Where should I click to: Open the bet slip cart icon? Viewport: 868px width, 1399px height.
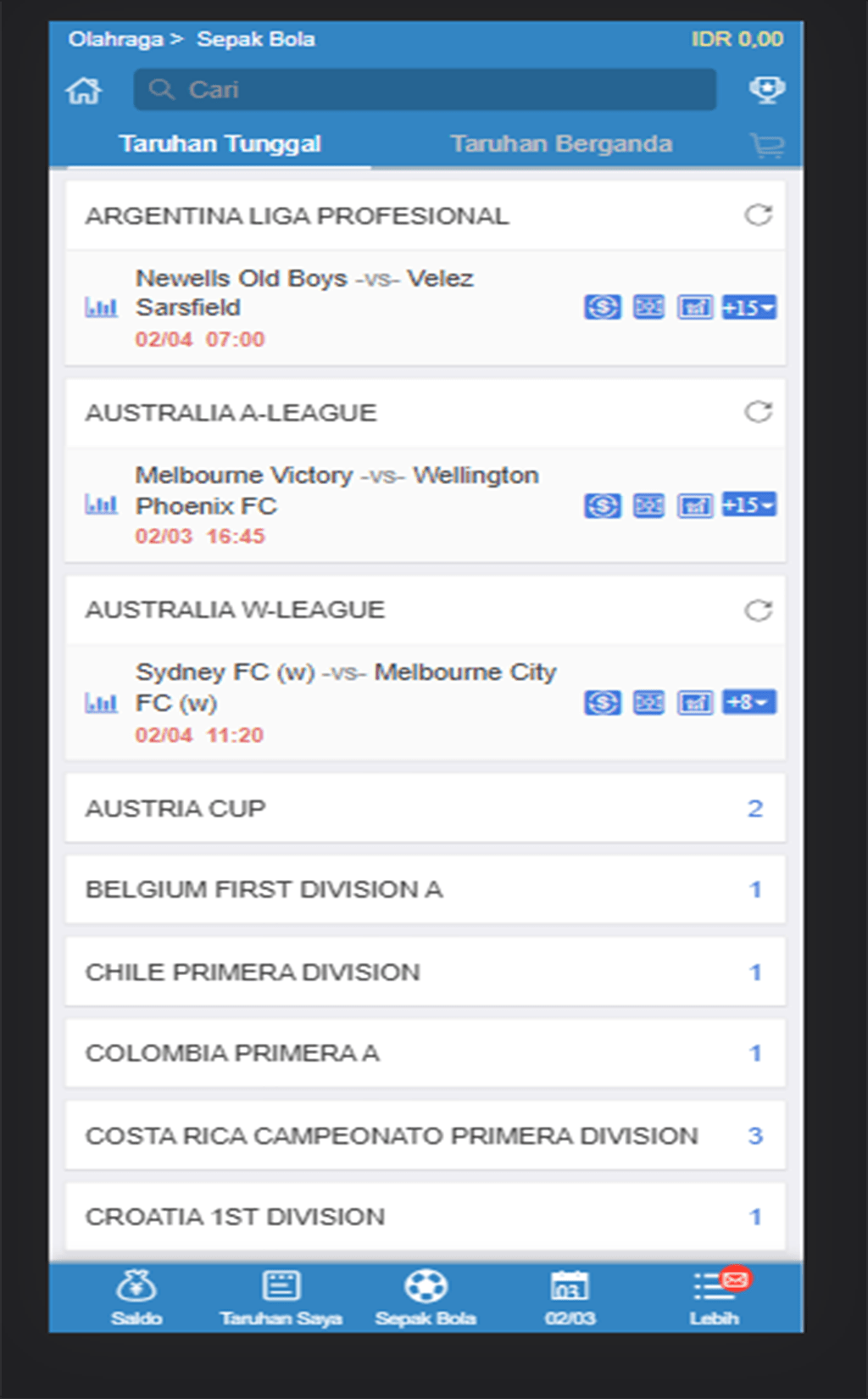click(x=767, y=145)
